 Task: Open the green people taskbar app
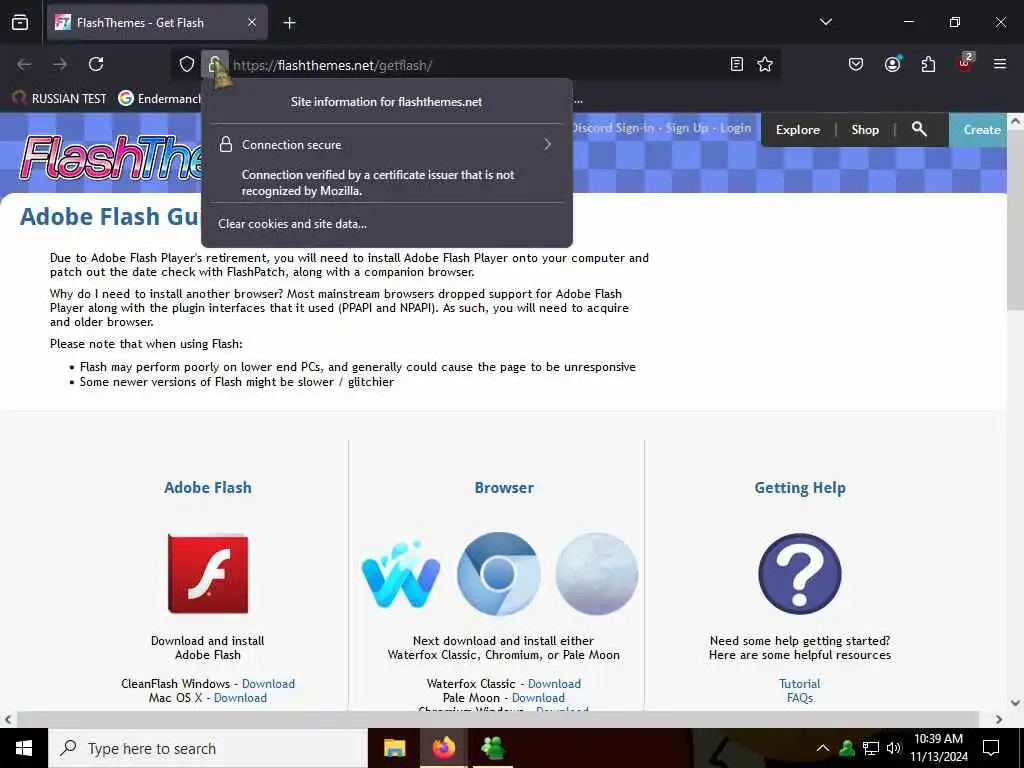tap(492, 748)
